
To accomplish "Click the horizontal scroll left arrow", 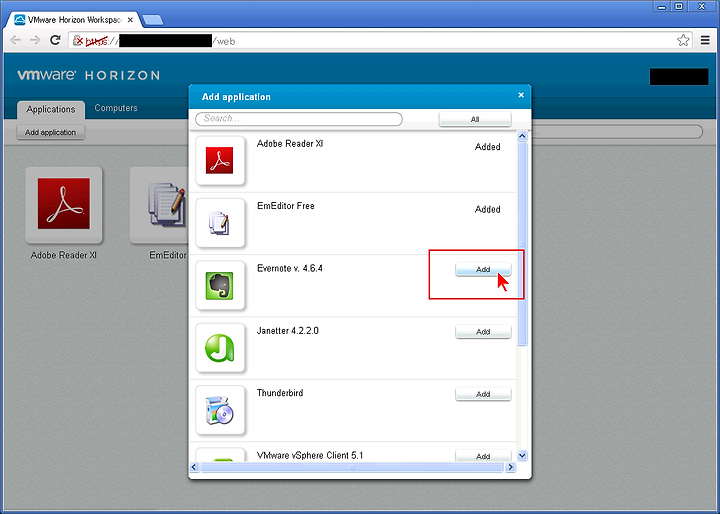I will (194, 467).
